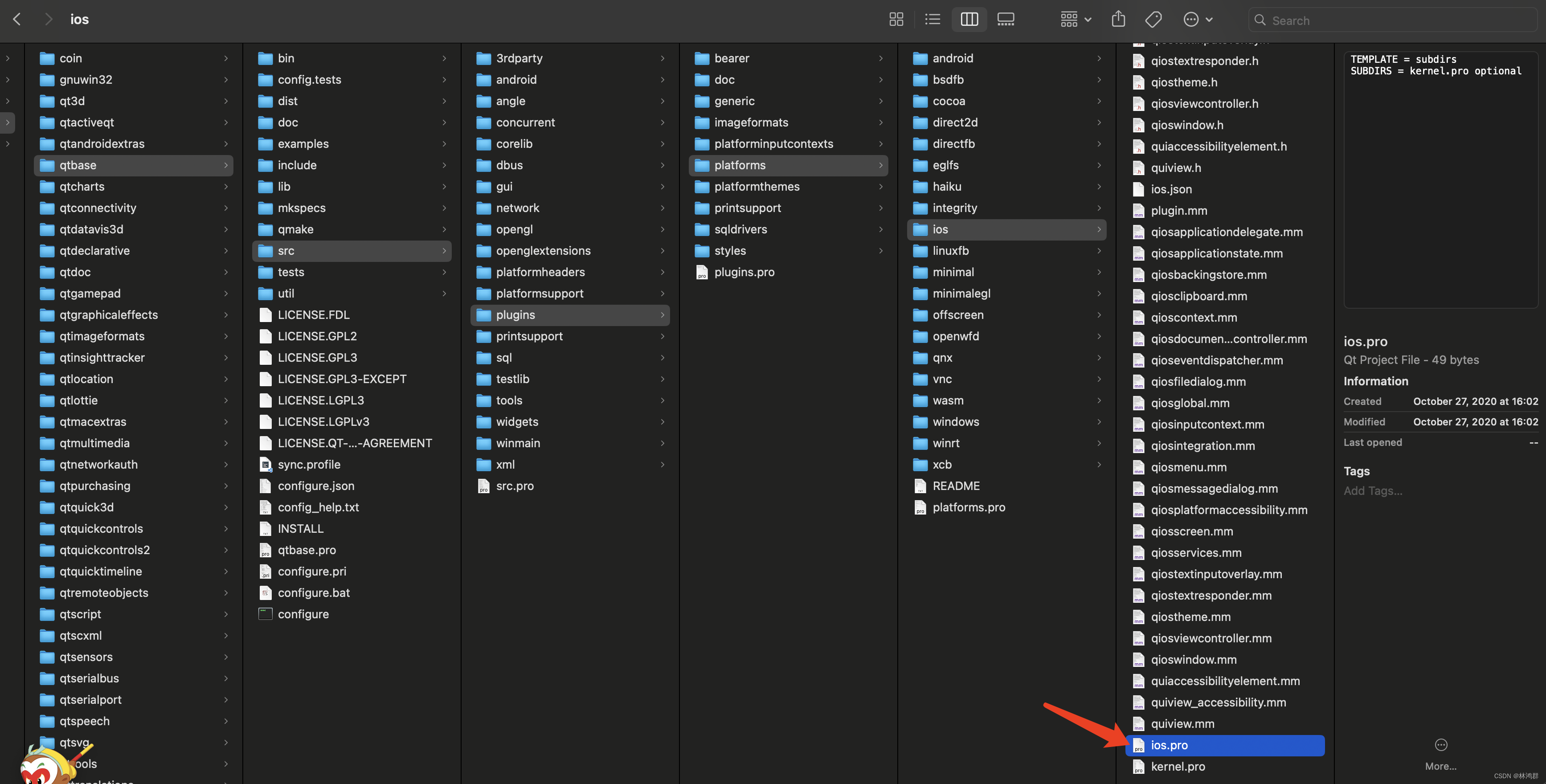Viewport: 1546px width, 784px height.
Task: Open the src folder
Action: (352, 251)
